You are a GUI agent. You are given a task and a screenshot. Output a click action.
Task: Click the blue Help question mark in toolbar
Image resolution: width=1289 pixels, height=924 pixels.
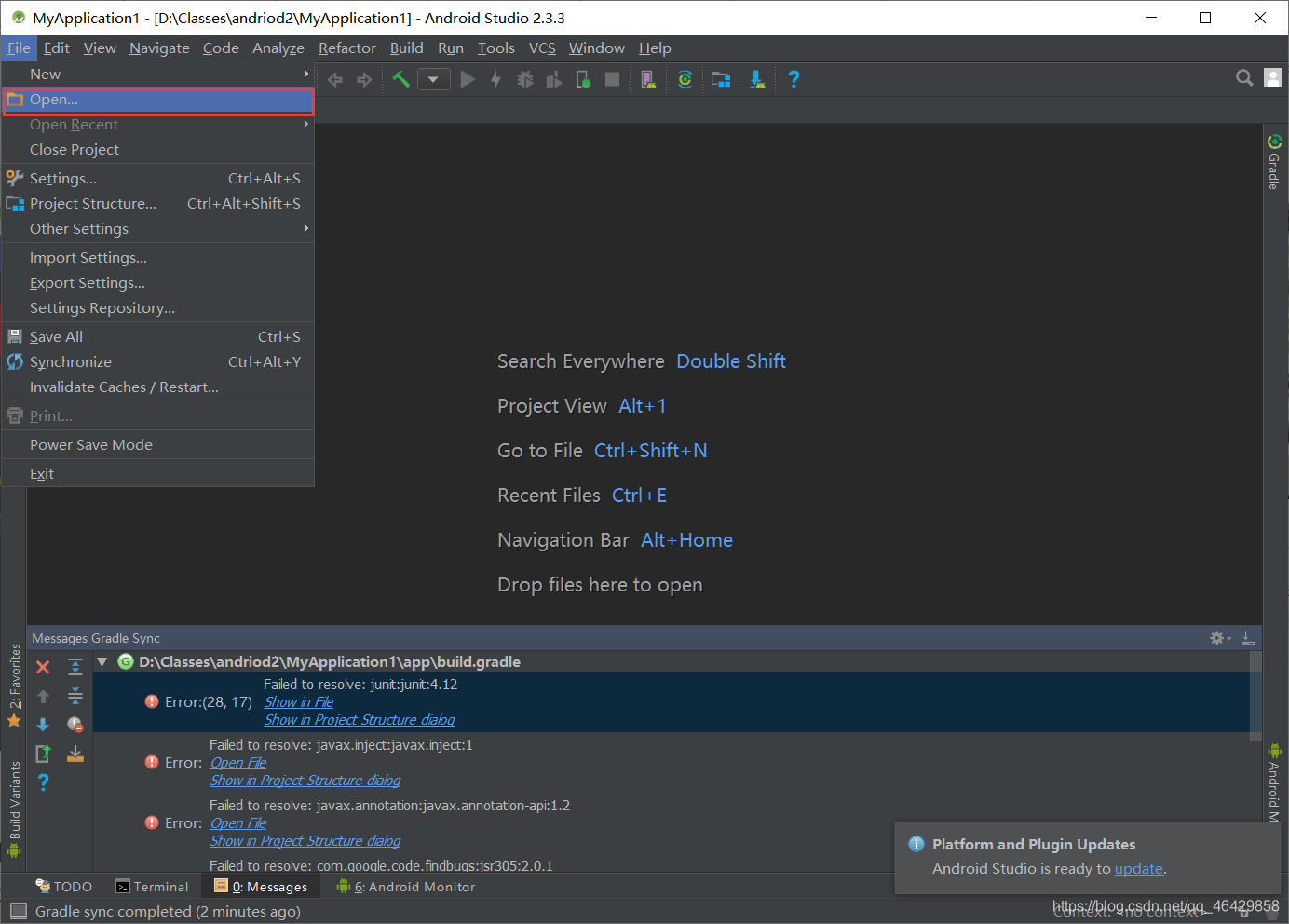coord(794,79)
